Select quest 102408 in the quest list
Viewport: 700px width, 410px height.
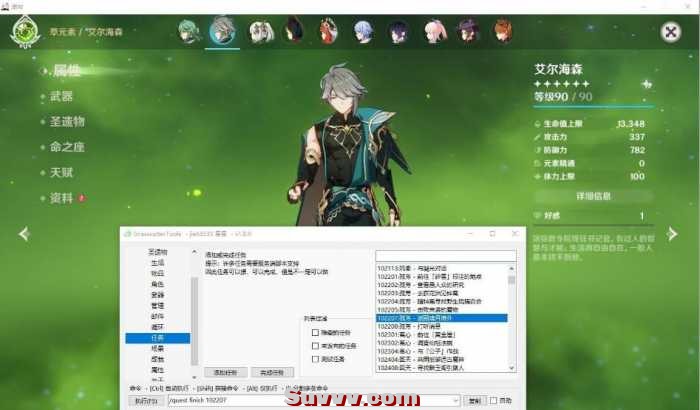(442, 368)
